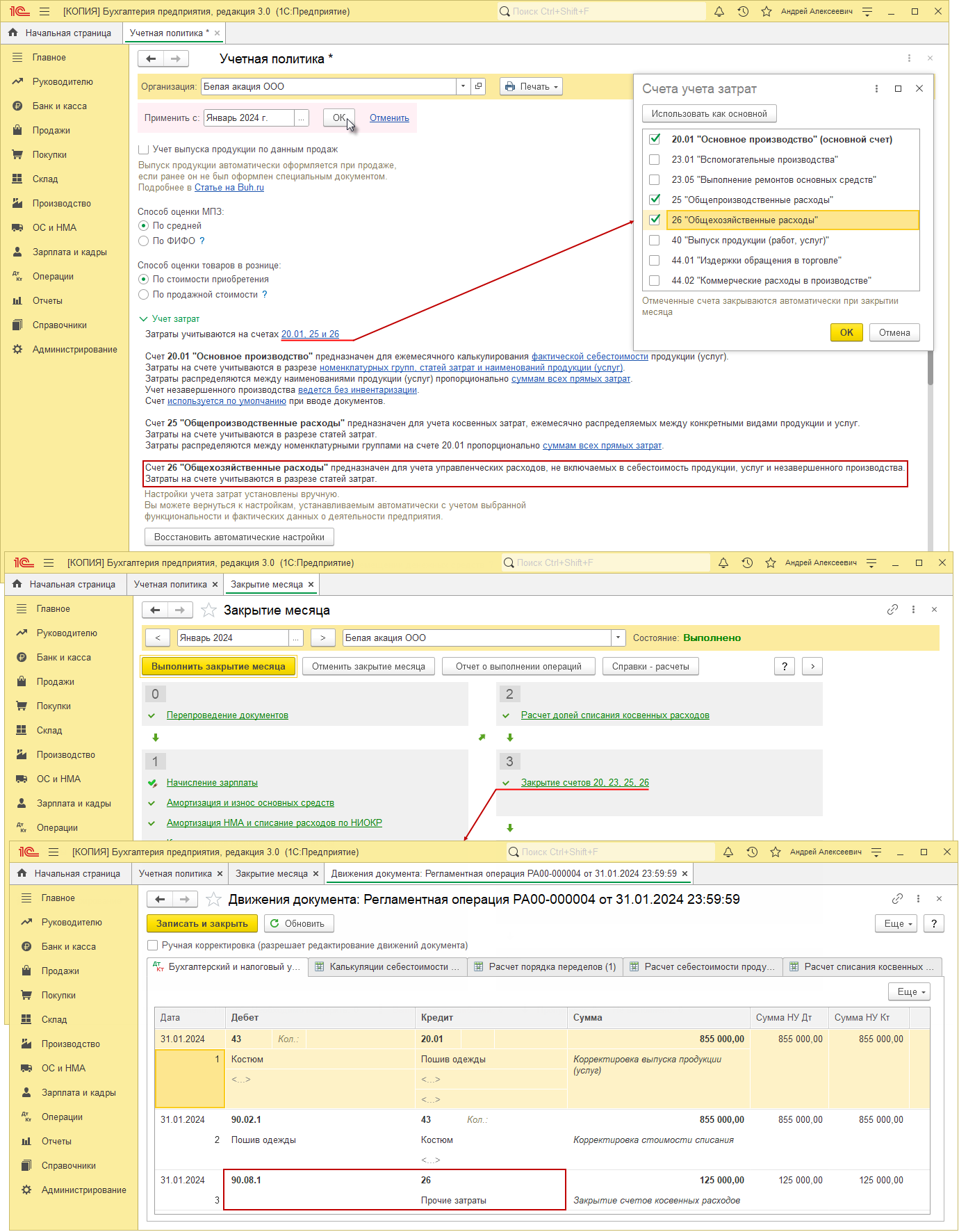Open three-dot menu in Счета учета затрат dialog
This screenshot has width=959, height=1232.
tap(876, 89)
